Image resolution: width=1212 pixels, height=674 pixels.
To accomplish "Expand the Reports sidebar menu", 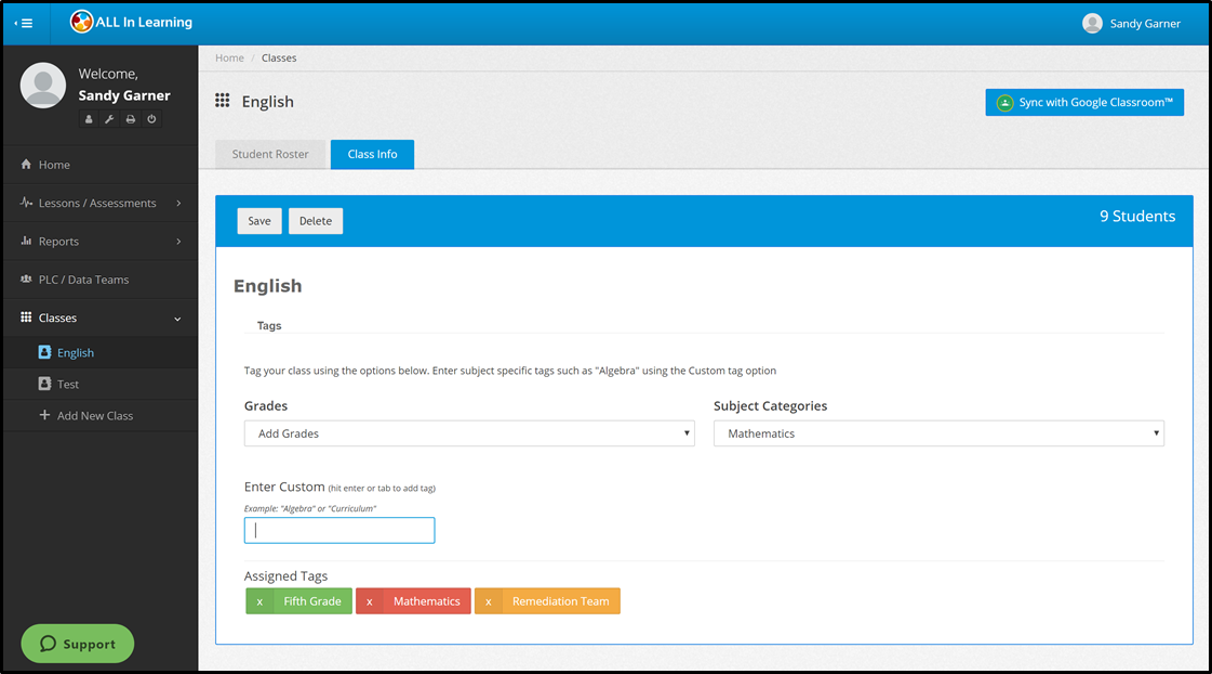I will click(98, 241).
